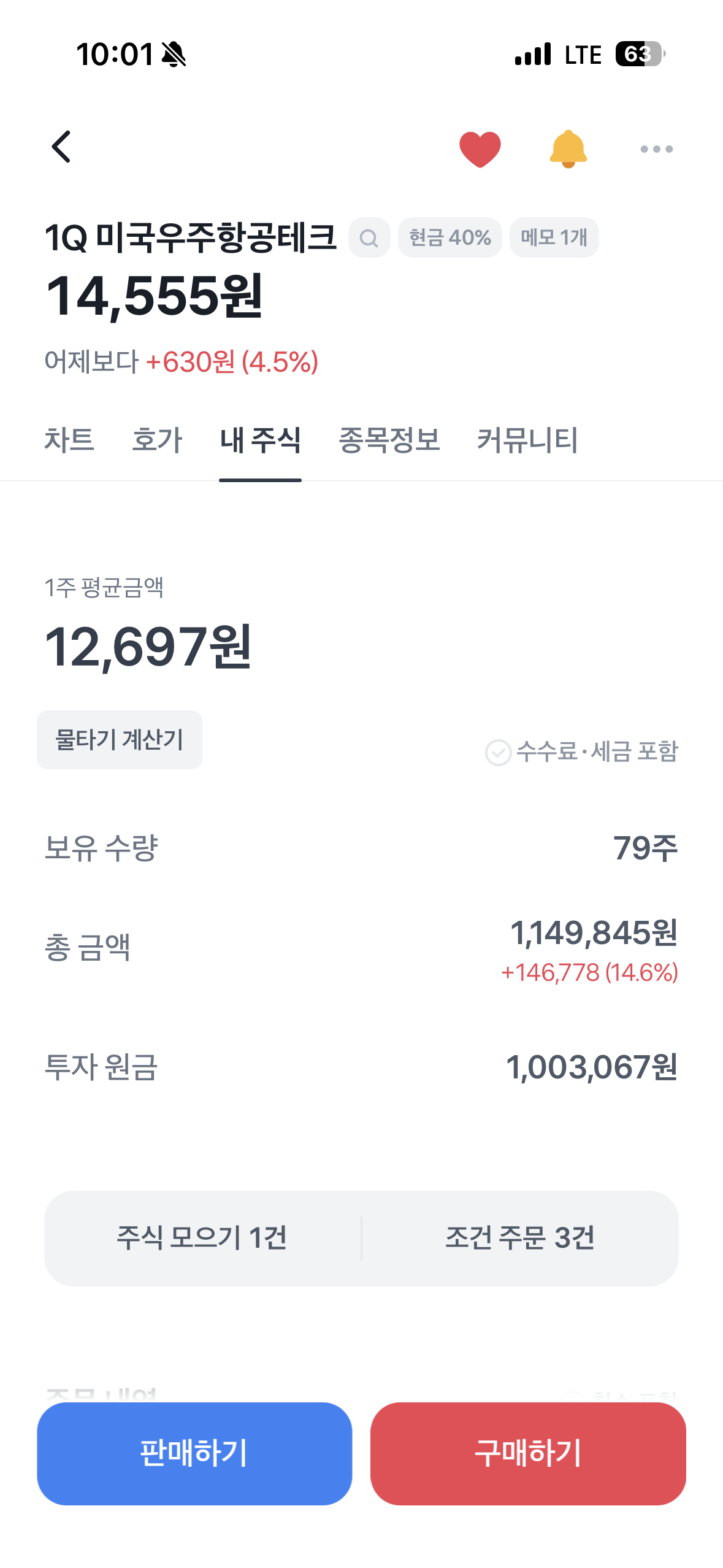Open the three-dot more options menu
The width and height of the screenshot is (723, 1568).
tap(656, 149)
